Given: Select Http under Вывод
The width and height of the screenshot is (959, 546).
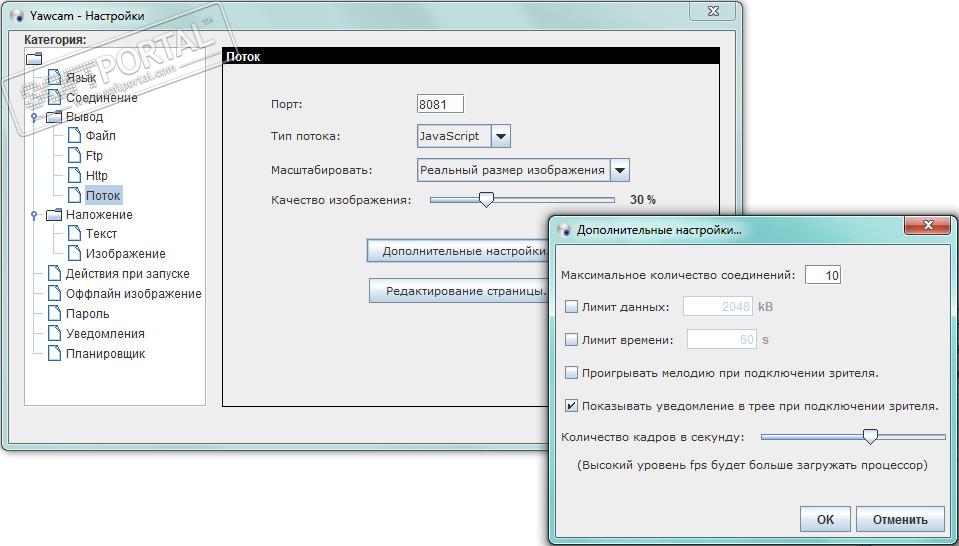Looking at the screenshot, I should pyautogui.click(x=97, y=175).
